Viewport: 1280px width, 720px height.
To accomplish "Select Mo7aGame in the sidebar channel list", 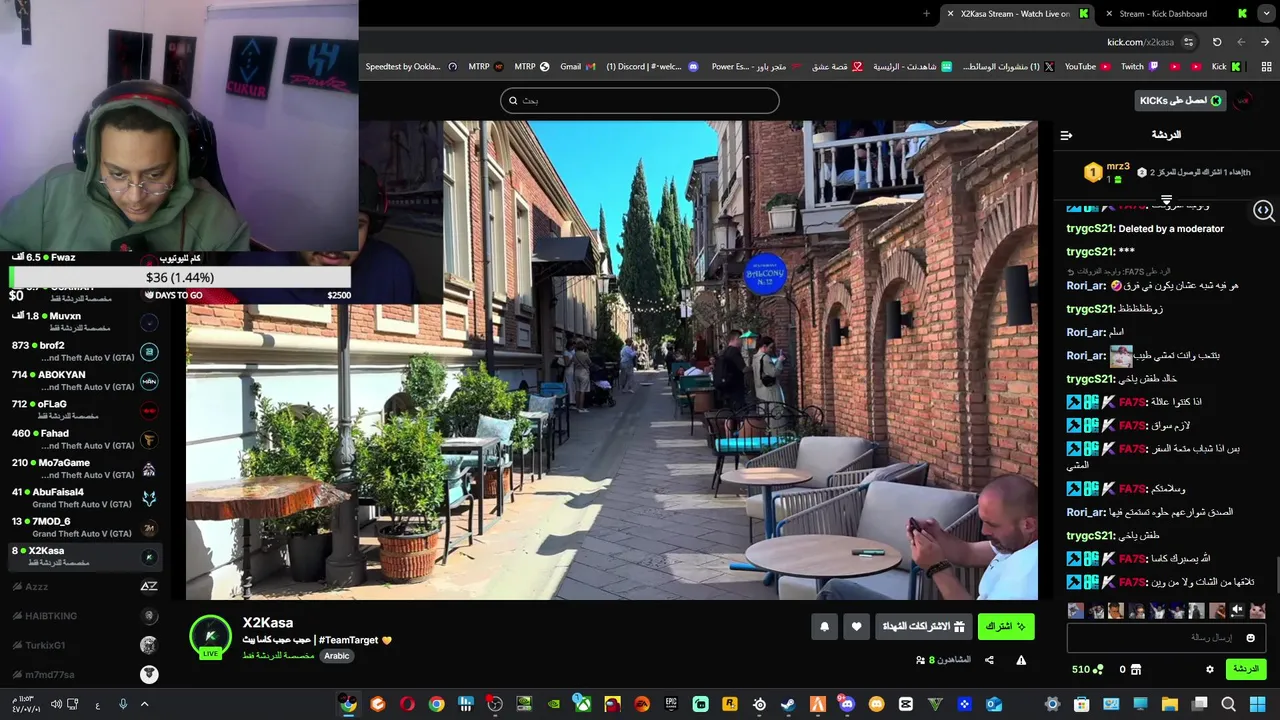I will [x=84, y=468].
